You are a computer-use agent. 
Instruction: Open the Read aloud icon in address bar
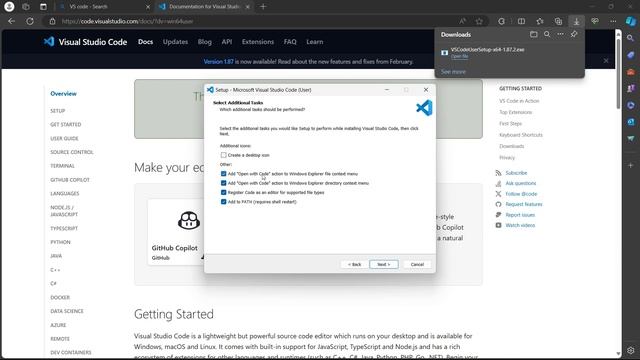462,21
